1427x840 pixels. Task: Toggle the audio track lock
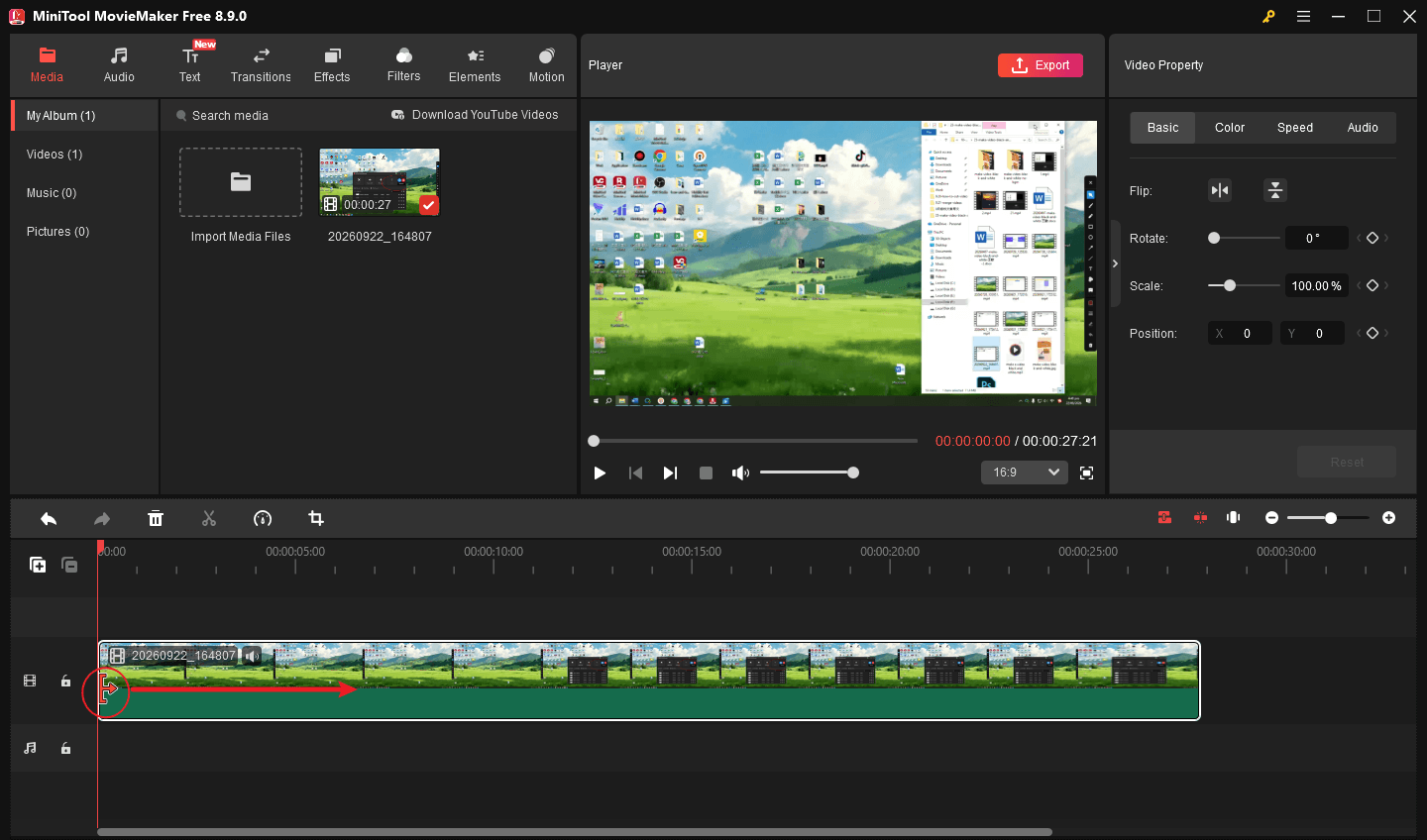coord(65,748)
